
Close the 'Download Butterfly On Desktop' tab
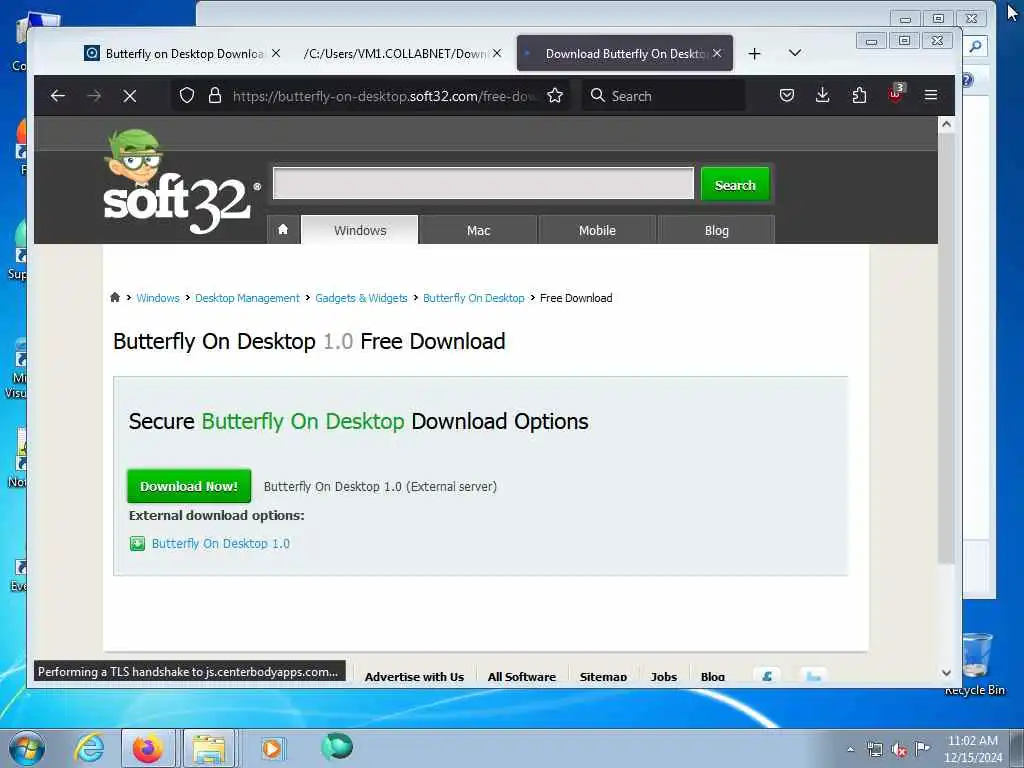tap(717, 54)
